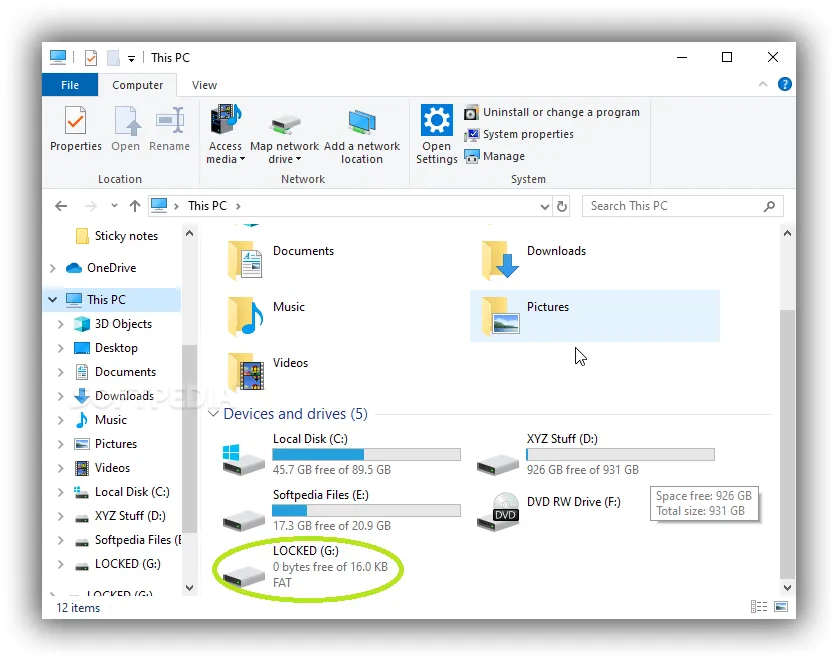Click Softpedia Files (E:) usage bar
The width and height of the screenshot is (838, 661).
(x=366, y=511)
